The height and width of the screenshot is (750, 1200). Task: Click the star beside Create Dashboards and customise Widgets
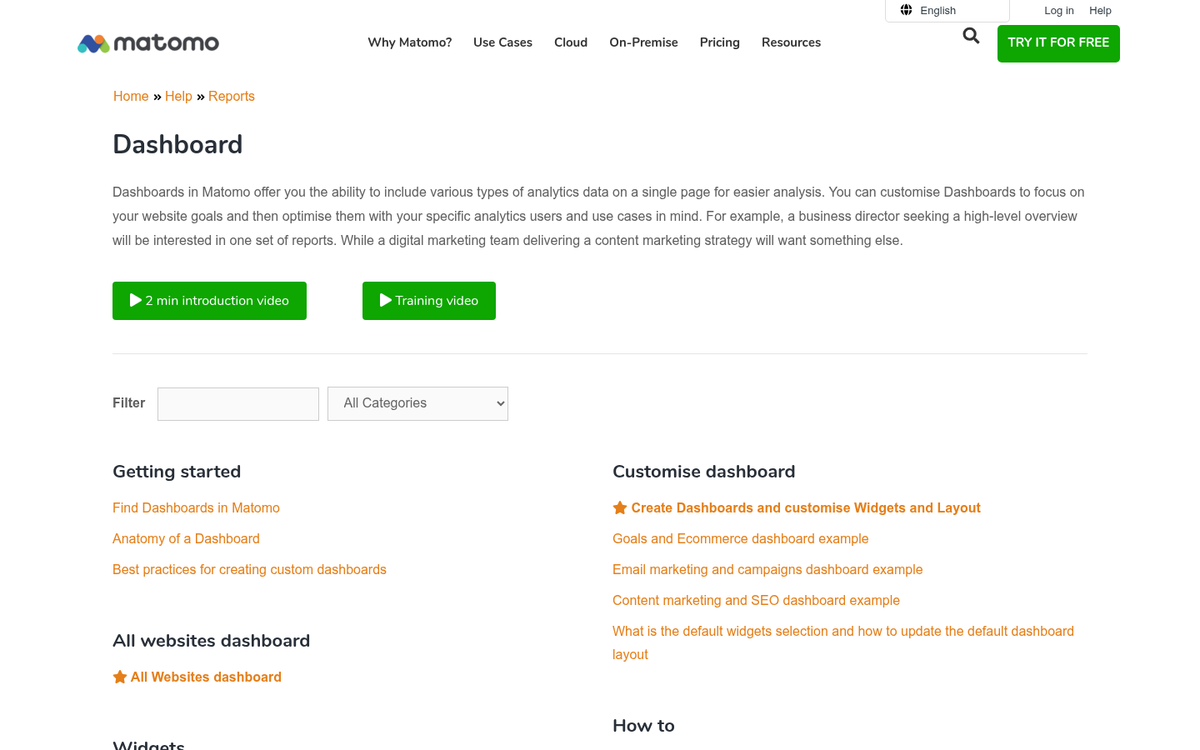coord(619,507)
